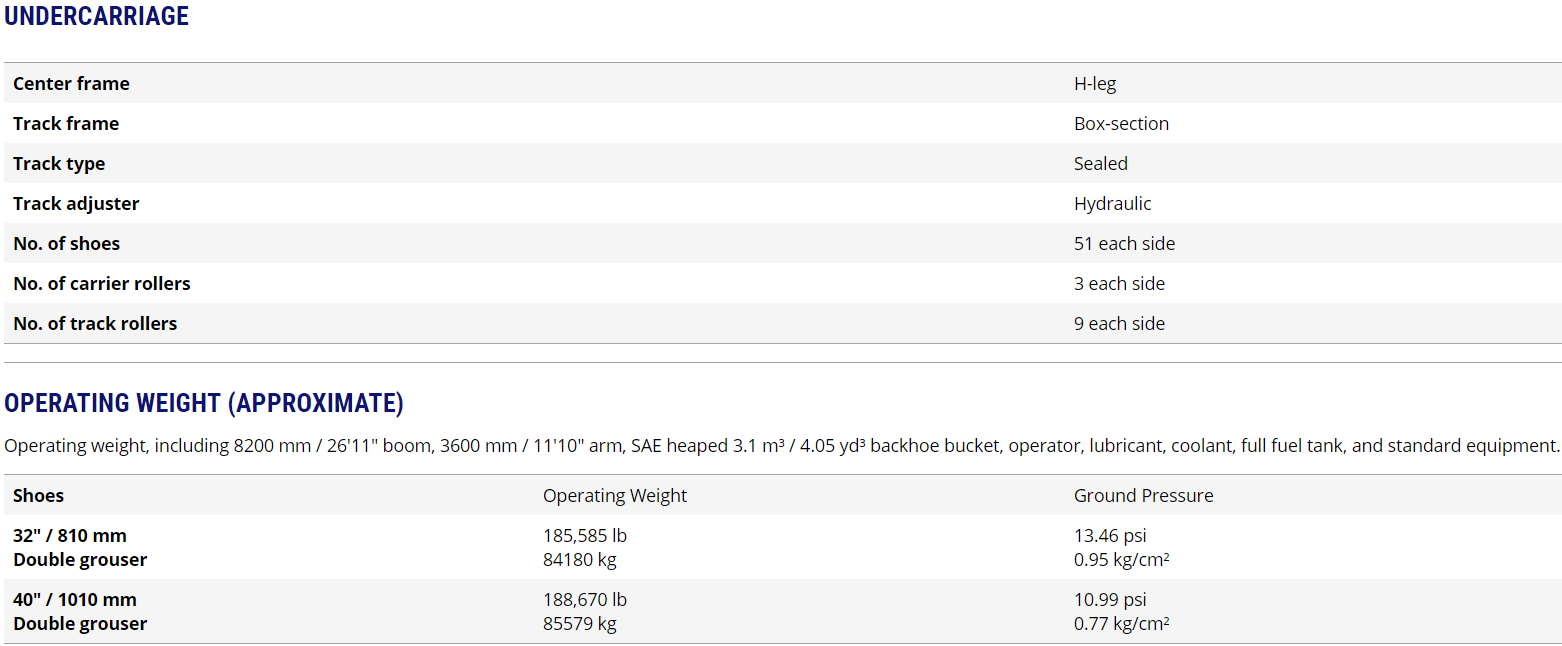Select the Center frame row label

[71, 84]
